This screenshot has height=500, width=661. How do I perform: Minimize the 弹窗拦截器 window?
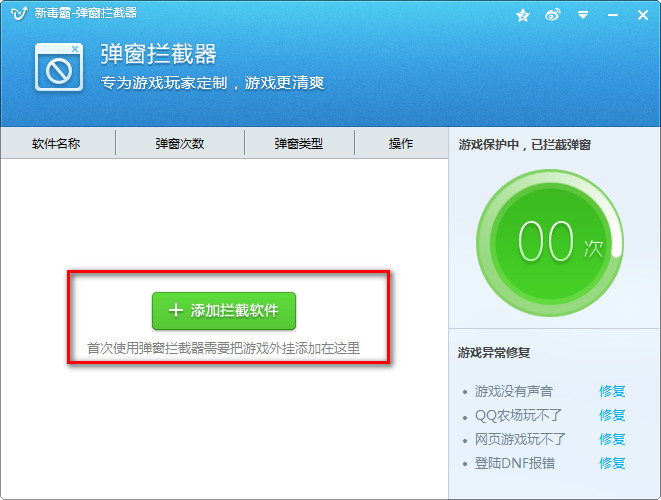coord(613,16)
